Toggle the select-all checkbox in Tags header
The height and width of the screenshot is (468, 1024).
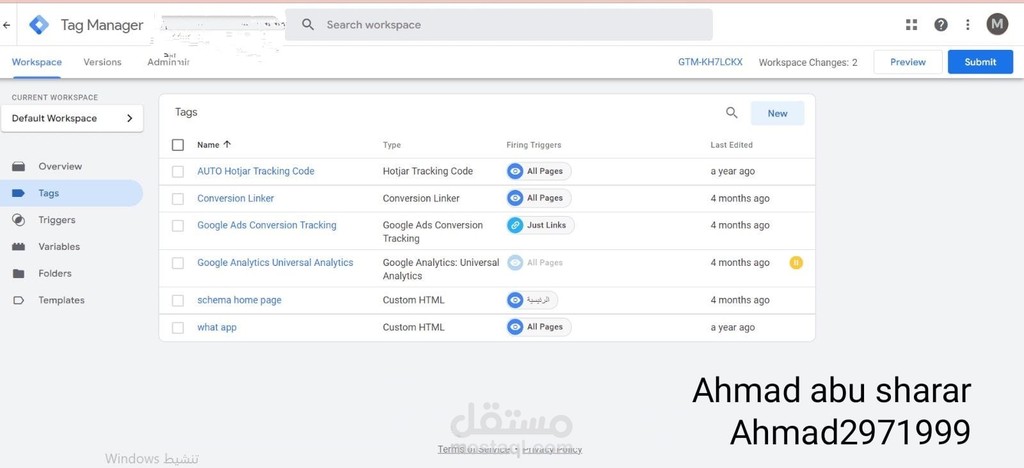(x=178, y=145)
